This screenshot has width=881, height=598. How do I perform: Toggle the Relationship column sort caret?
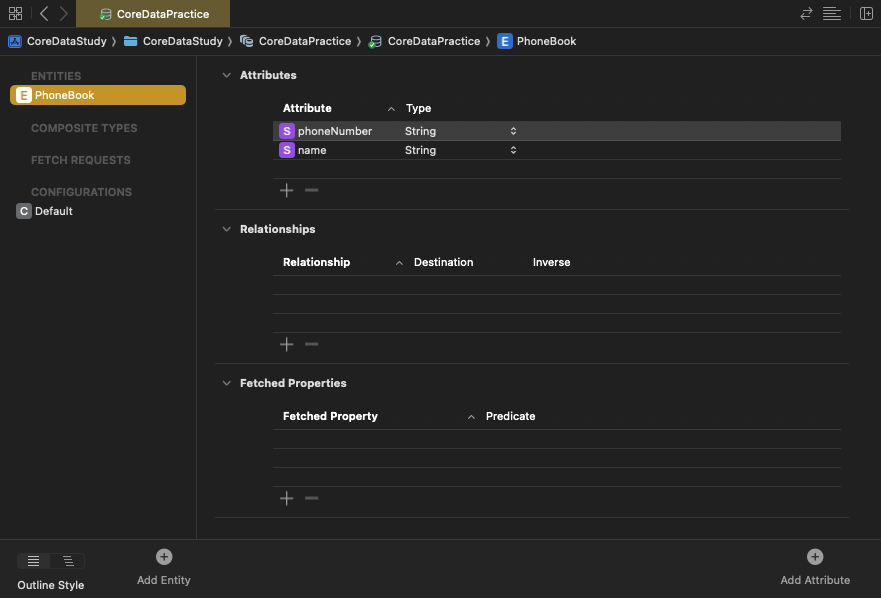click(399, 262)
